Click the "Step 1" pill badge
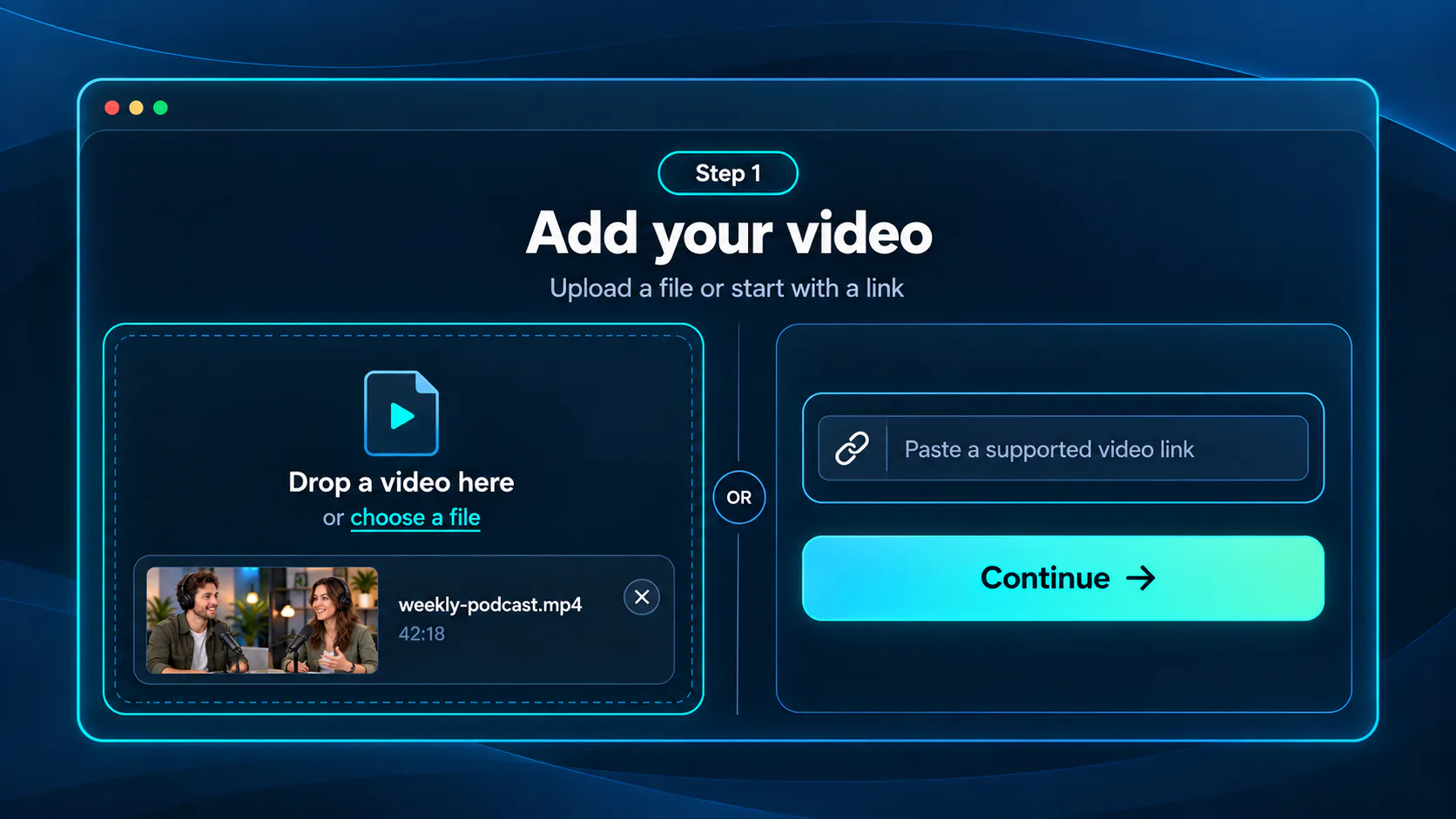The width and height of the screenshot is (1456, 819). (x=728, y=173)
